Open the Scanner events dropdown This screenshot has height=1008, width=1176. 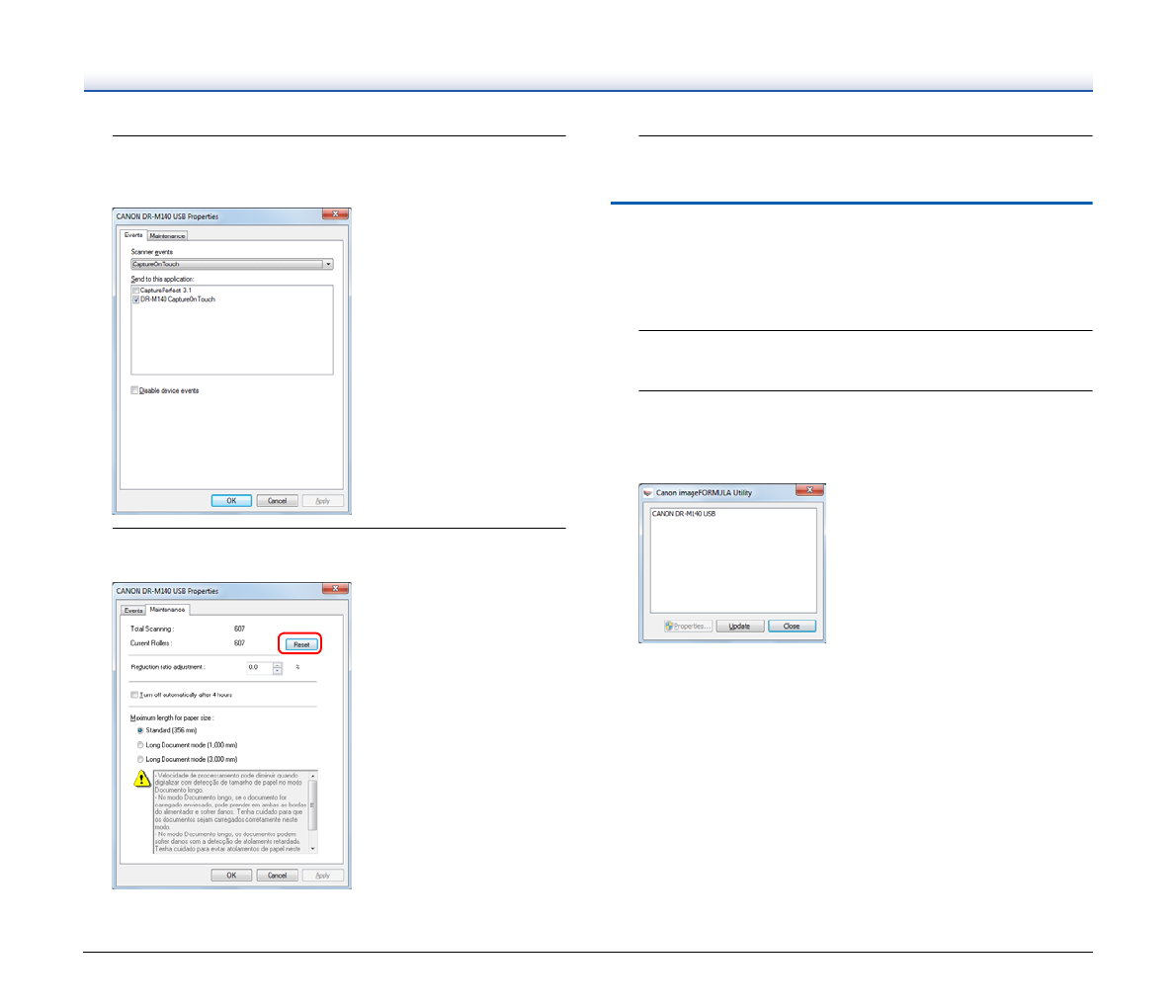(328, 265)
